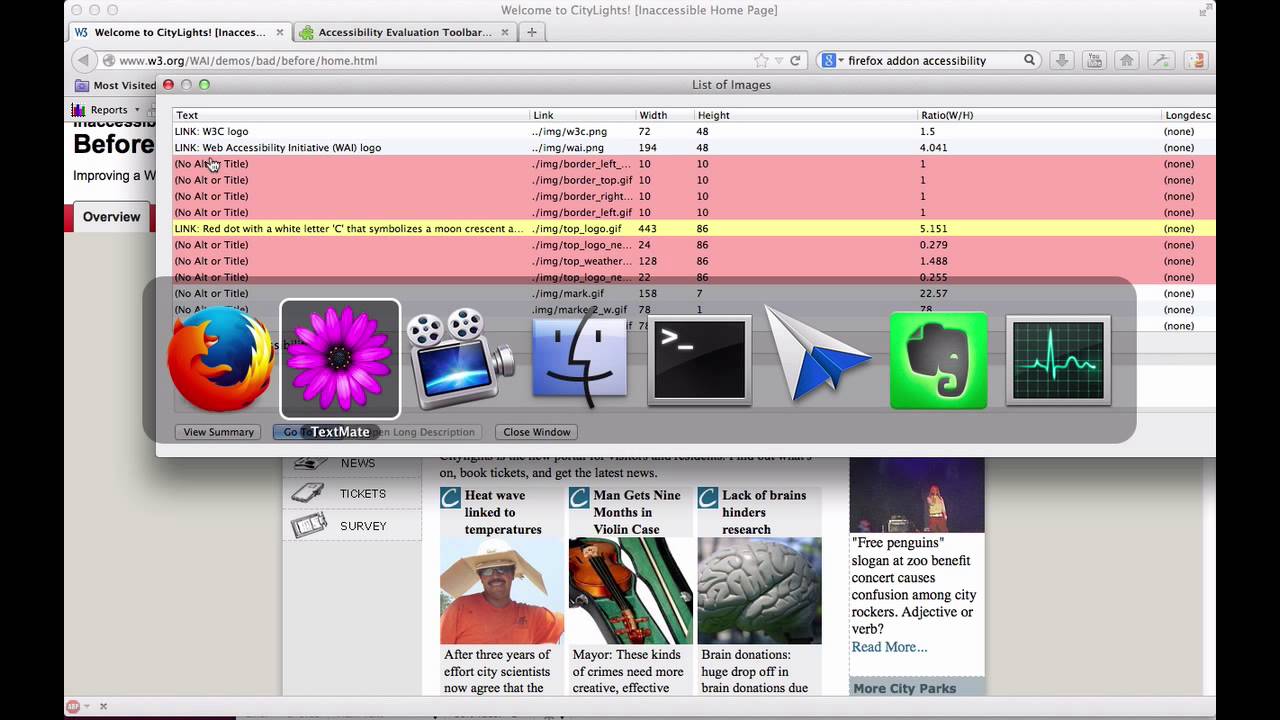Image resolution: width=1280 pixels, height=720 pixels.
Task: Click the 'Man Gets Nine Months in Violin Case' headline
Action: coord(637,512)
